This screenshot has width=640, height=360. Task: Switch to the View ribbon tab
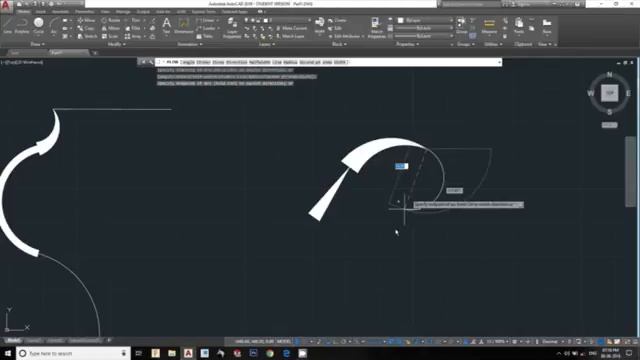pyautogui.click(x=105, y=11)
